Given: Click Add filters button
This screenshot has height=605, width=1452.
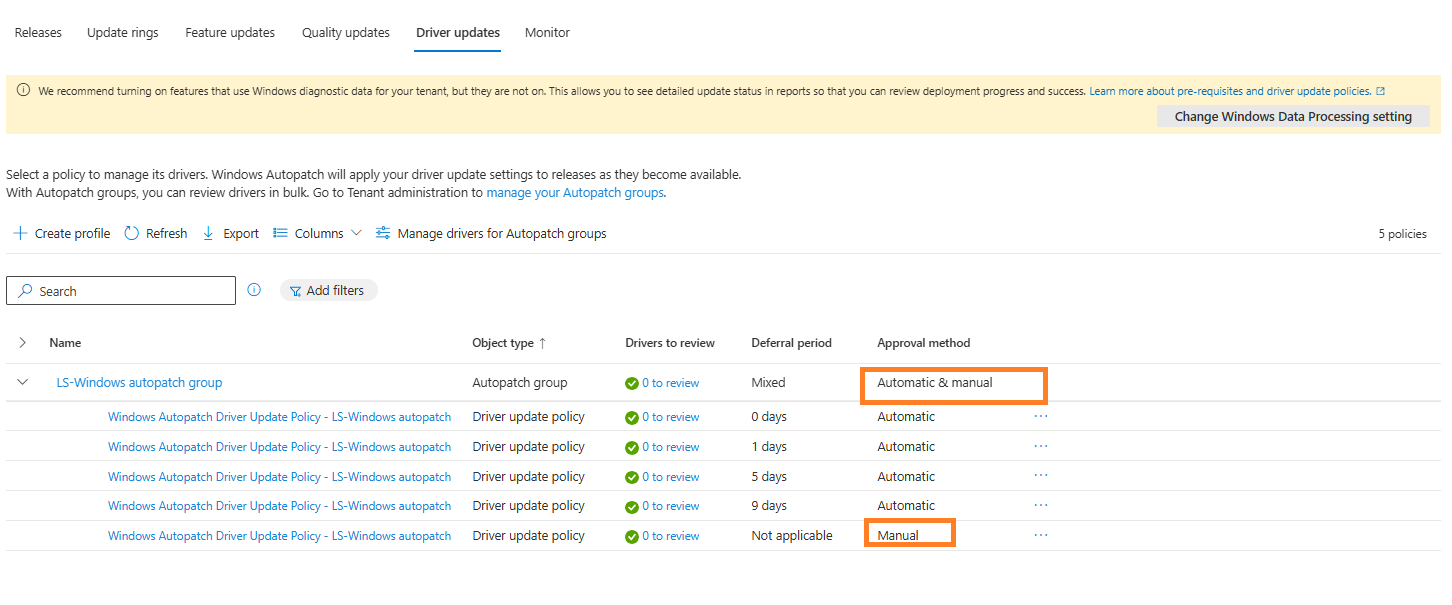Looking at the screenshot, I should (x=329, y=290).
